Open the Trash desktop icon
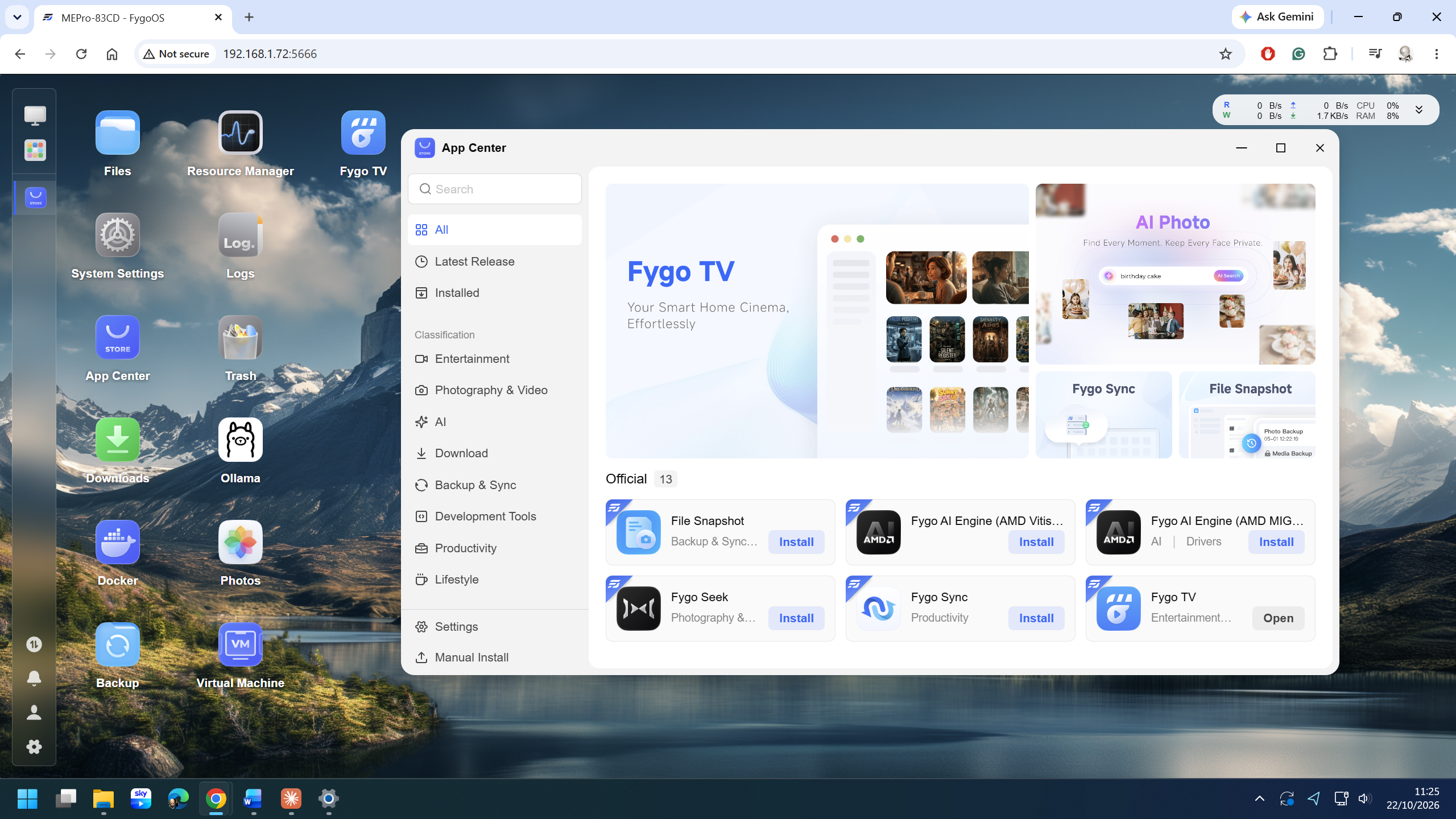Screen dimensions: 1456x819 tap(240, 338)
